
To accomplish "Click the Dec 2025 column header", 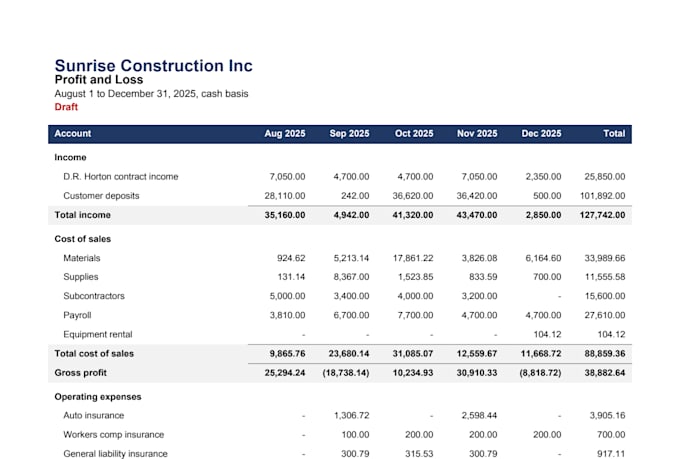I will point(541,134).
